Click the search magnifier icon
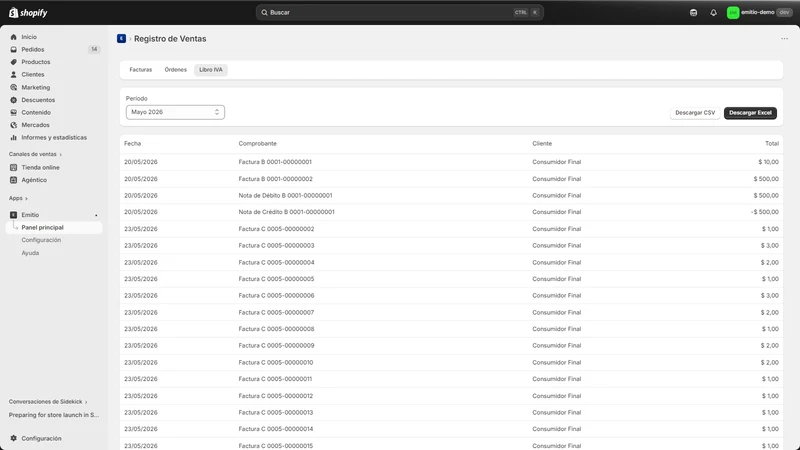 pyautogui.click(x=264, y=12)
